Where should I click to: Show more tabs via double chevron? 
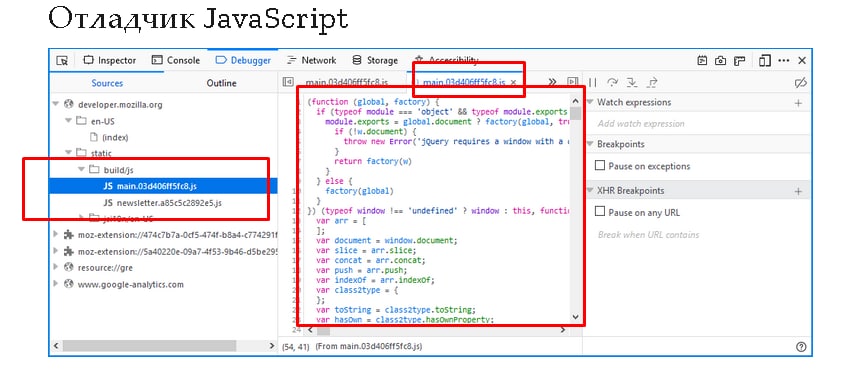[552, 82]
